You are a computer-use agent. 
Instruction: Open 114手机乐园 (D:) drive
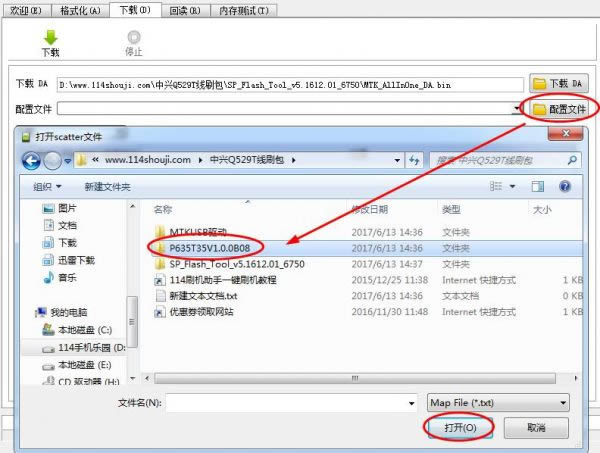pos(84,348)
